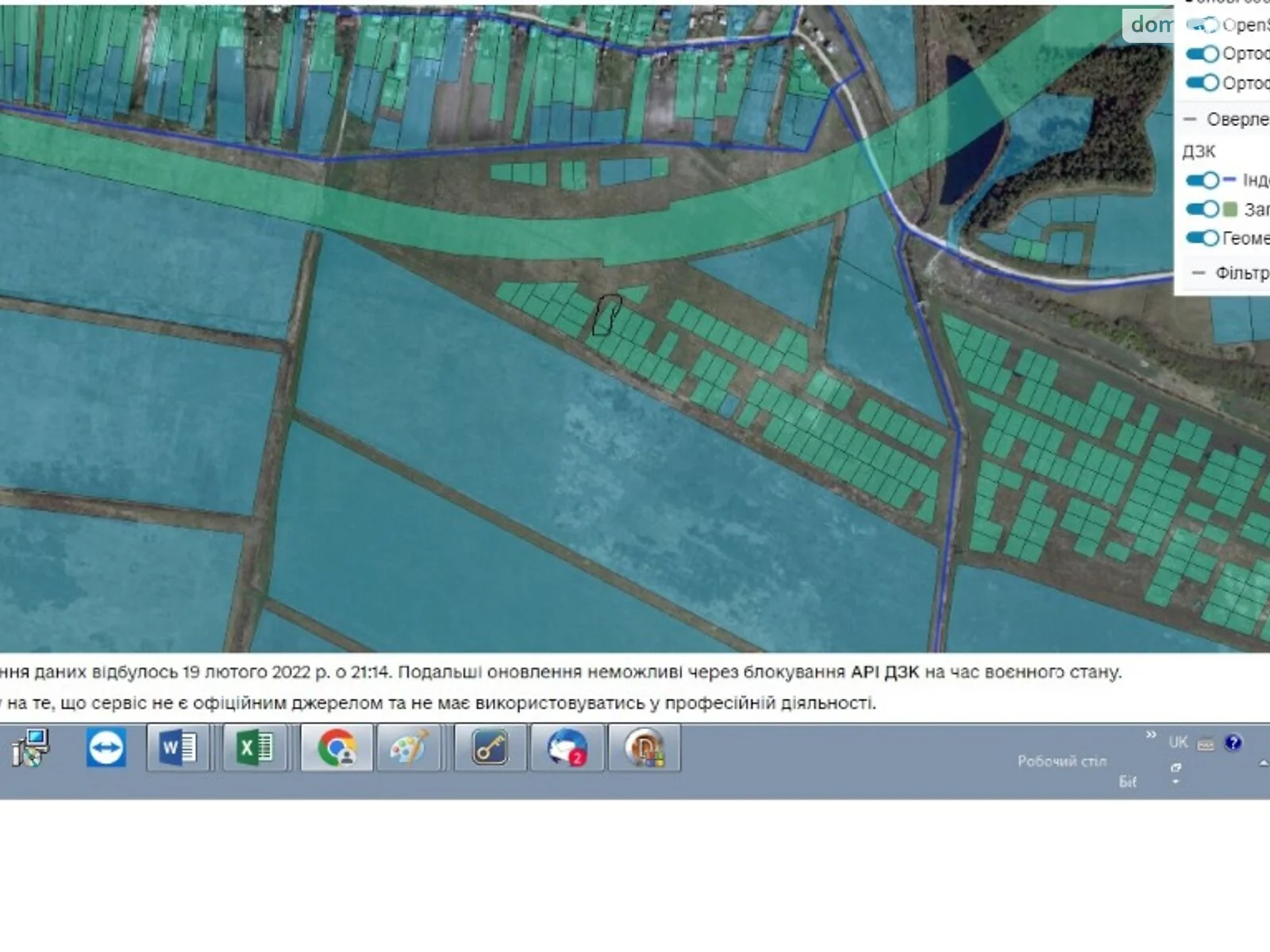Open the on-screen keyboard tray icon
The width and height of the screenshot is (1270, 952).
coord(1206,744)
